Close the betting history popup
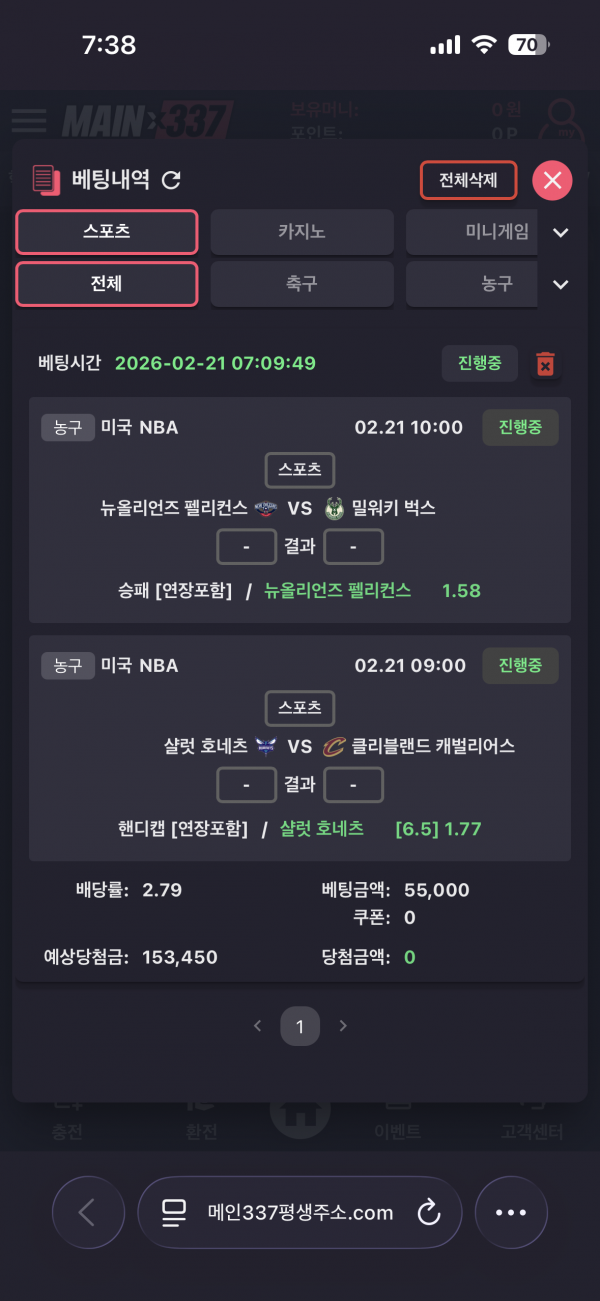 click(x=552, y=181)
